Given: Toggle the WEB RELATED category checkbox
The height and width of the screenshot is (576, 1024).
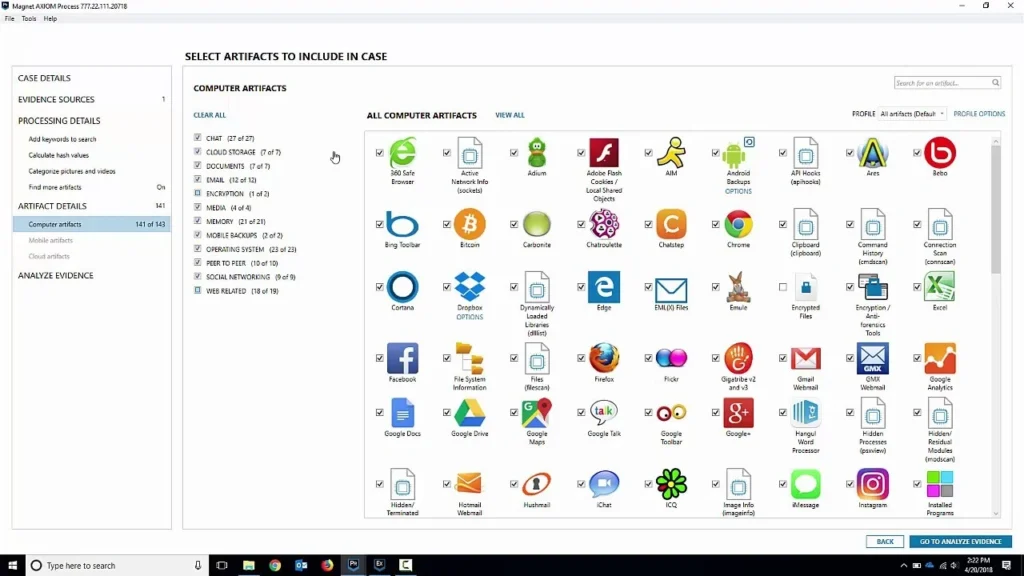Looking at the screenshot, I should 197,290.
